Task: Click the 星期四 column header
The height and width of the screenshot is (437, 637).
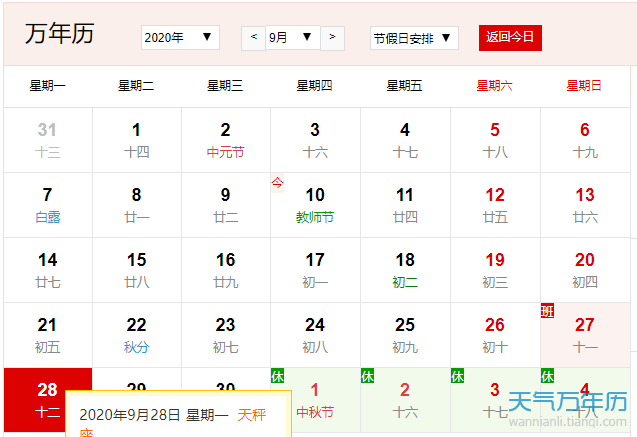Action: pos(314,86)
